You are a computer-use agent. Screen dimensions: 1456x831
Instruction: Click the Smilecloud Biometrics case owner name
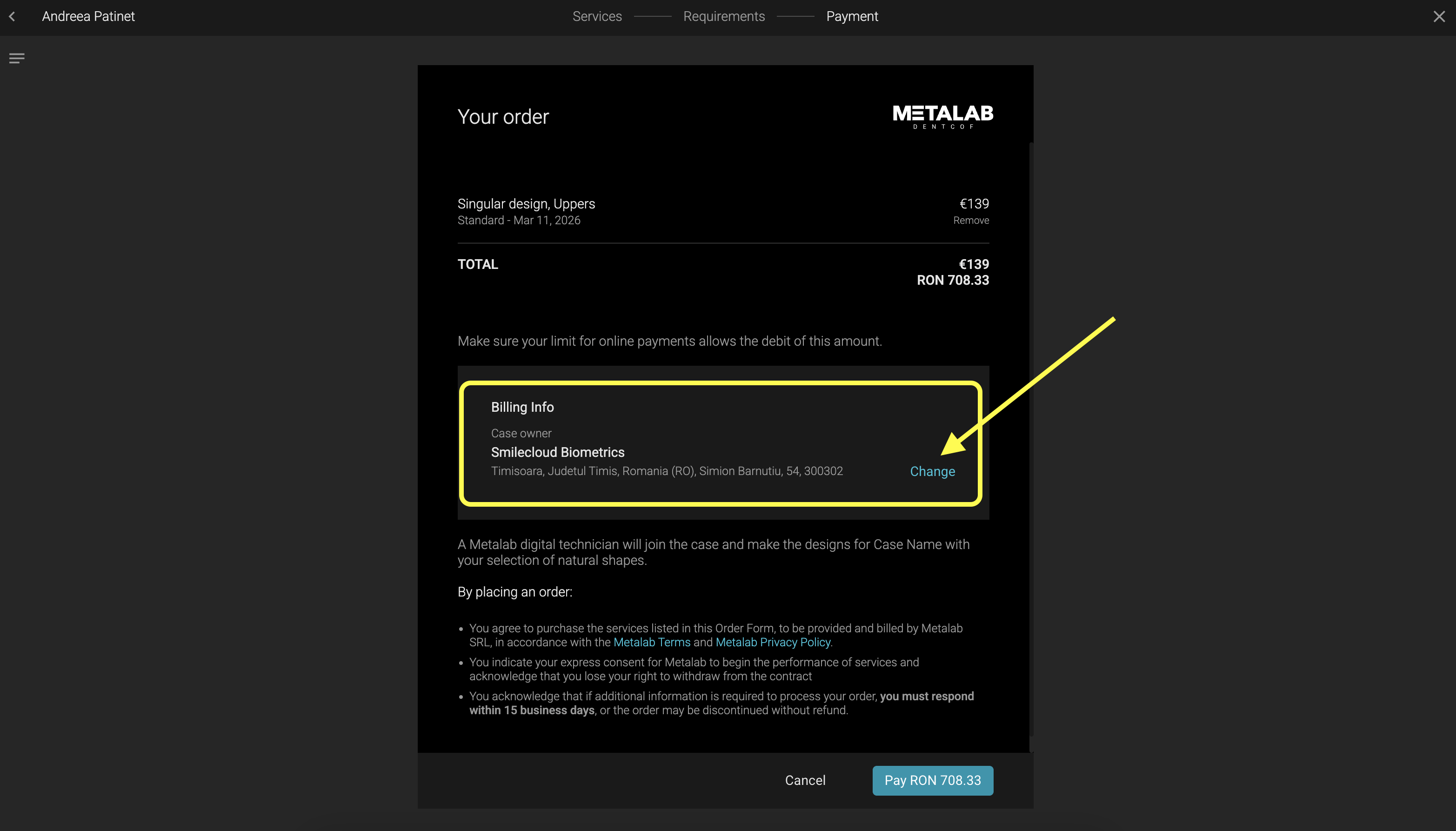tap(557, 452)
